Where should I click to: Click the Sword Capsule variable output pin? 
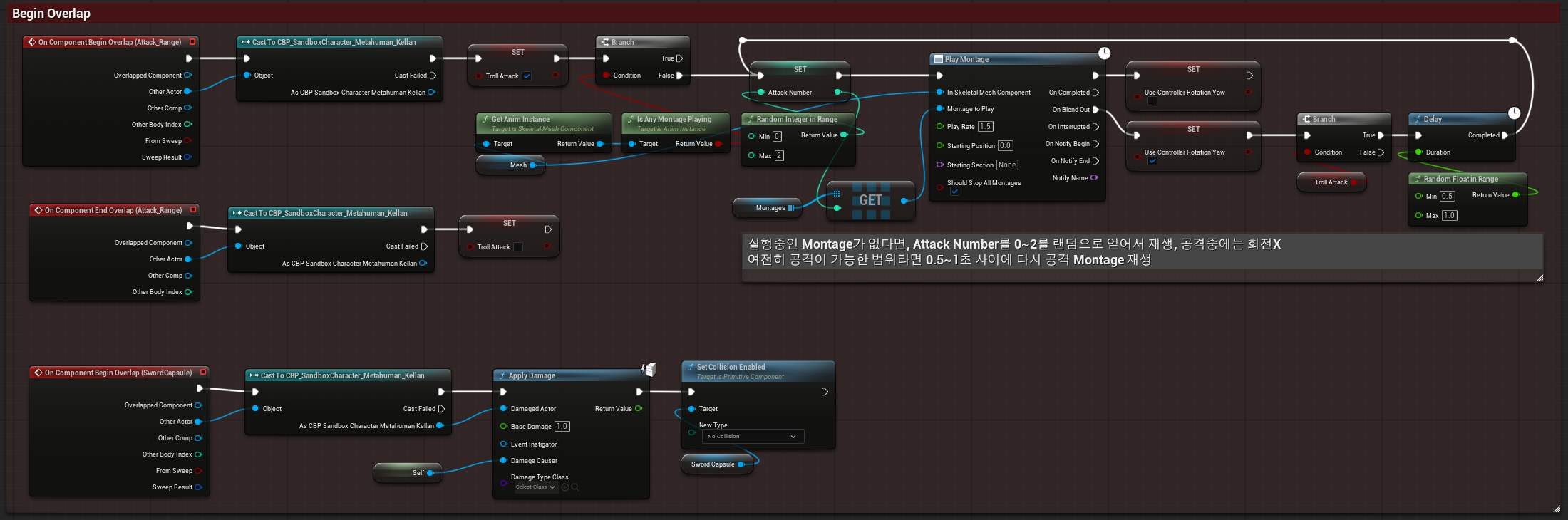(741, 464)
